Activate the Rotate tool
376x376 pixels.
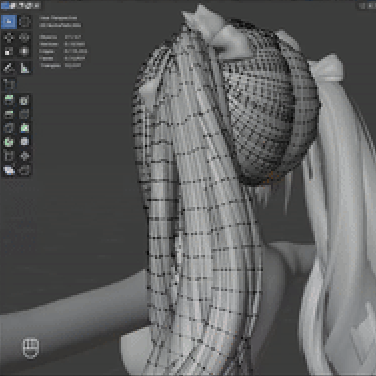point(24,37)
